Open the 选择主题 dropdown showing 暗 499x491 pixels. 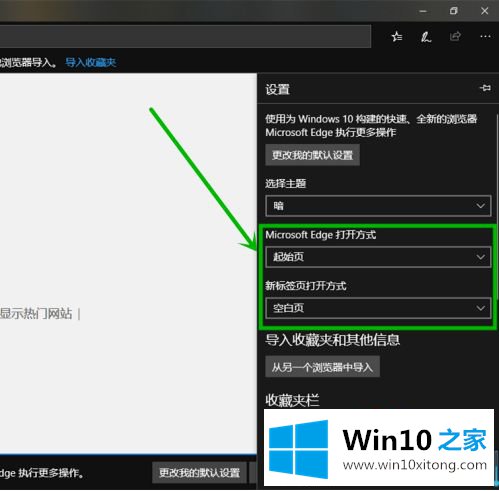pos(378,206)
